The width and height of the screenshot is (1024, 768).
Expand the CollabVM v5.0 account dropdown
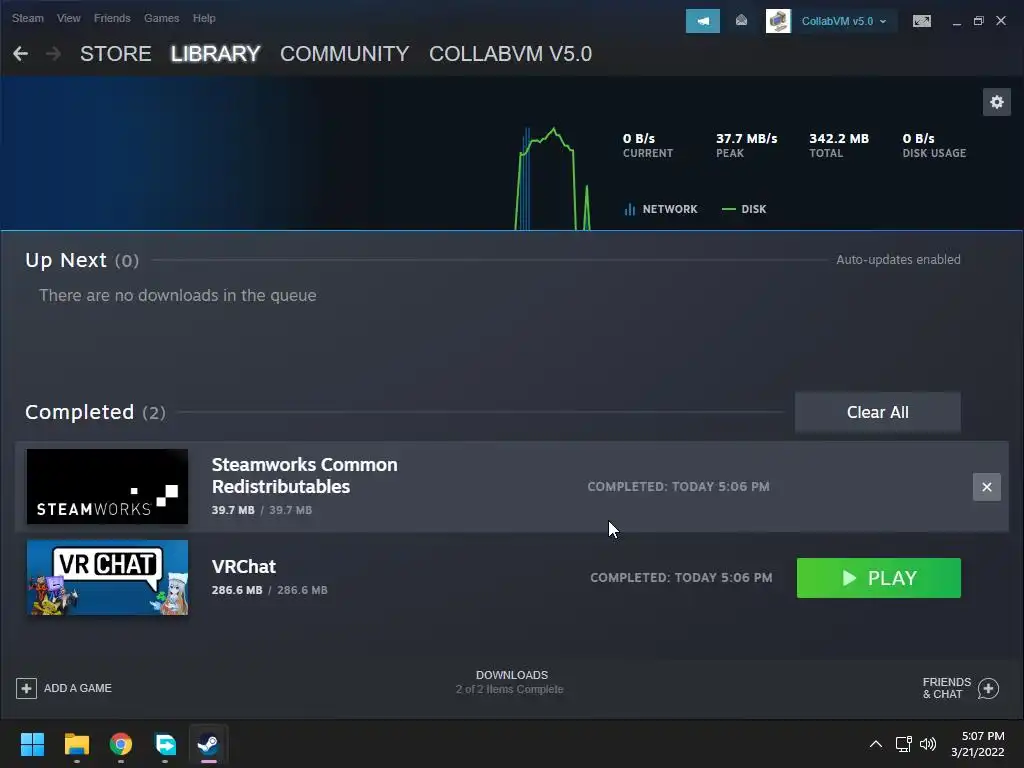tap(844, 21)
